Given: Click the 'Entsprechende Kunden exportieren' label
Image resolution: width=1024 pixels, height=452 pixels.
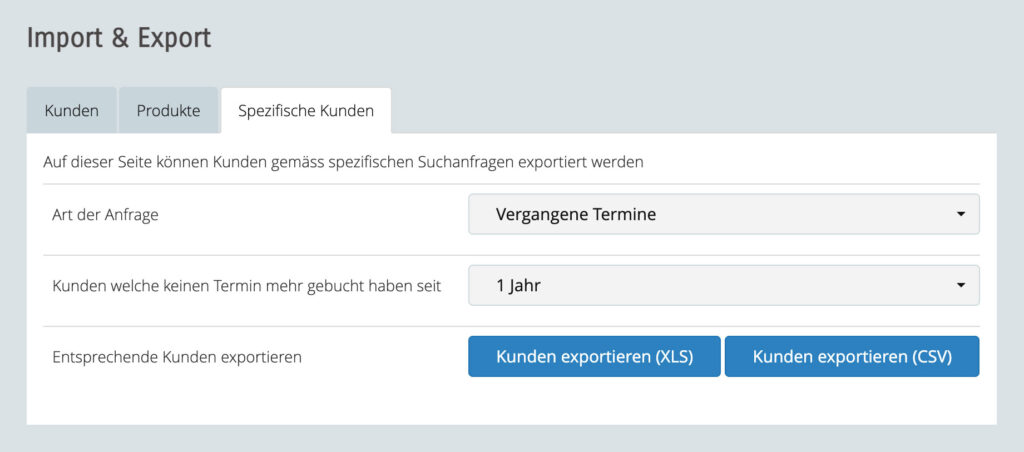Looking at the screenshot, I should tap(177, 356).
